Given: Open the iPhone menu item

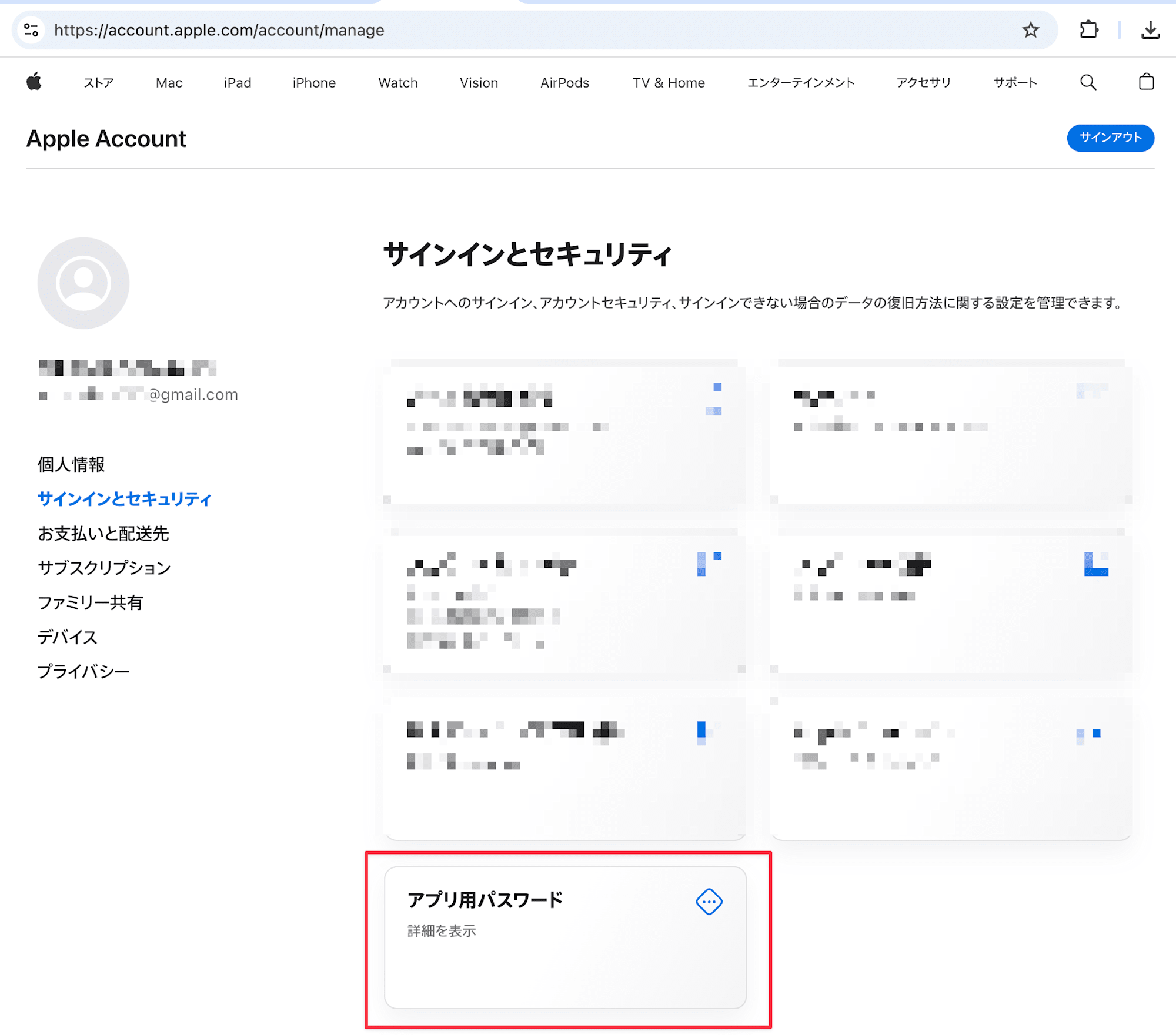Looking at the screenshot, I should pyautogui.click(x=314, y=83).
